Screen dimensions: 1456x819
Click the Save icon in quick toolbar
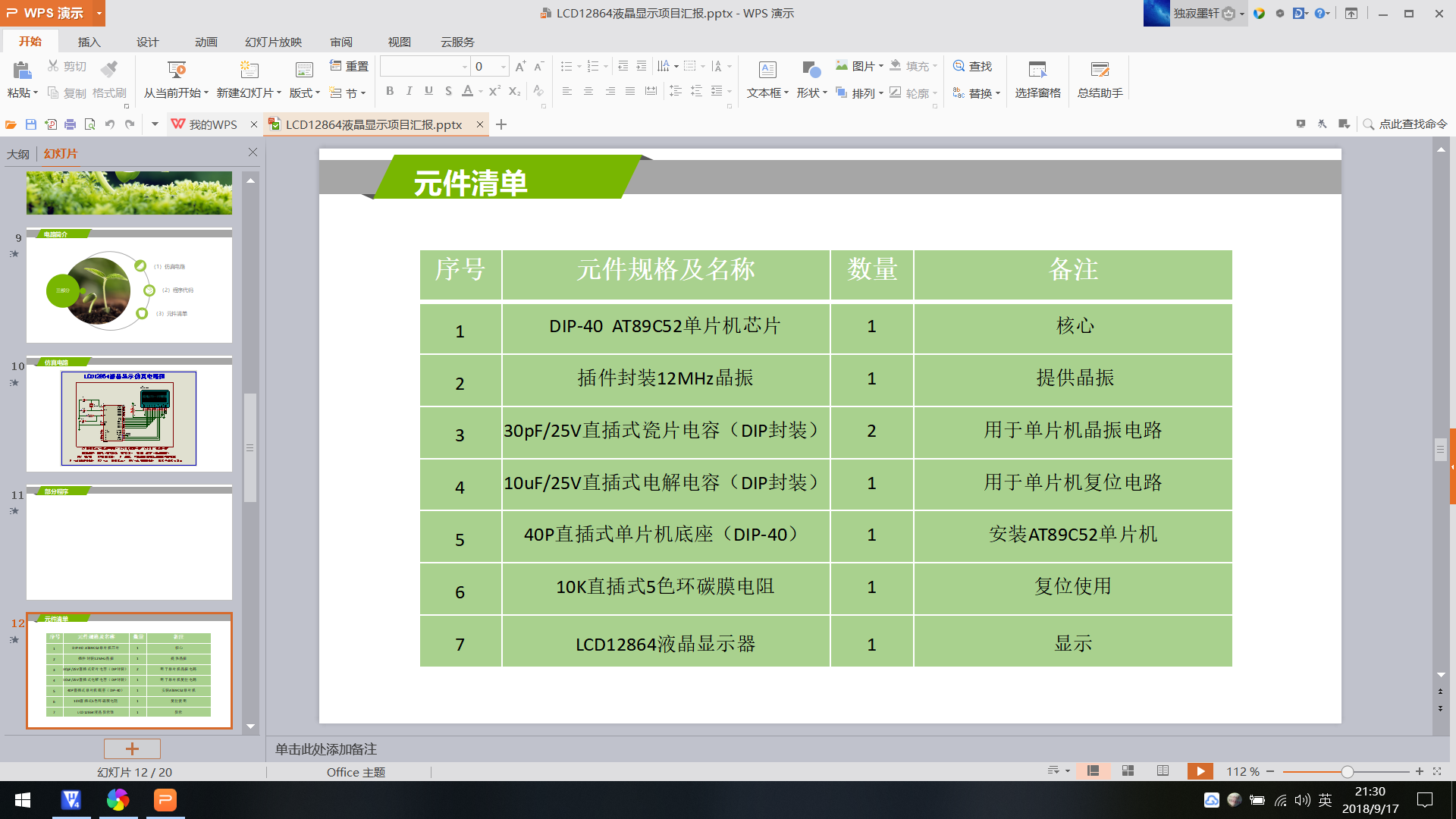point(31,124)
